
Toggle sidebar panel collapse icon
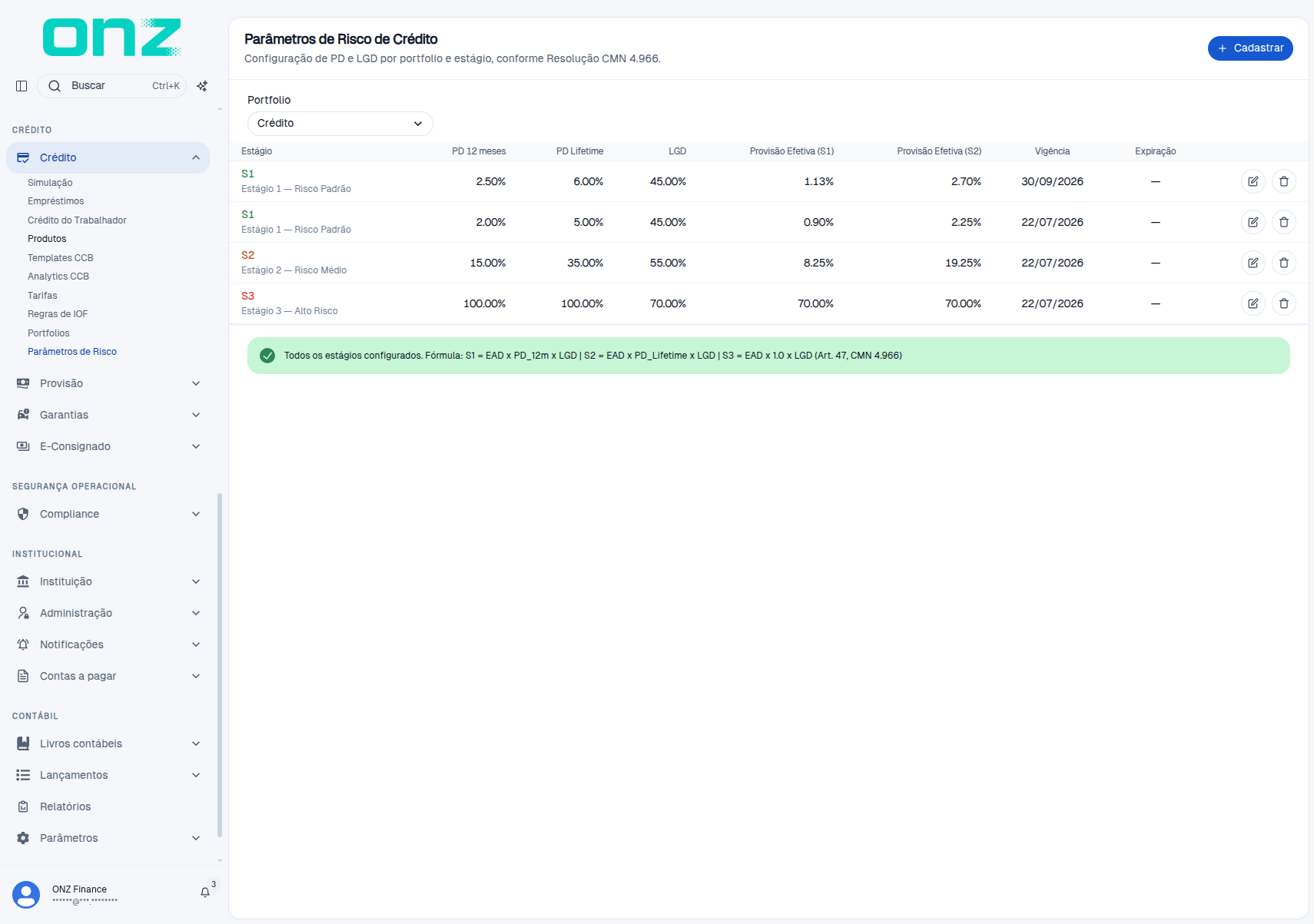(x=22, y=86)
